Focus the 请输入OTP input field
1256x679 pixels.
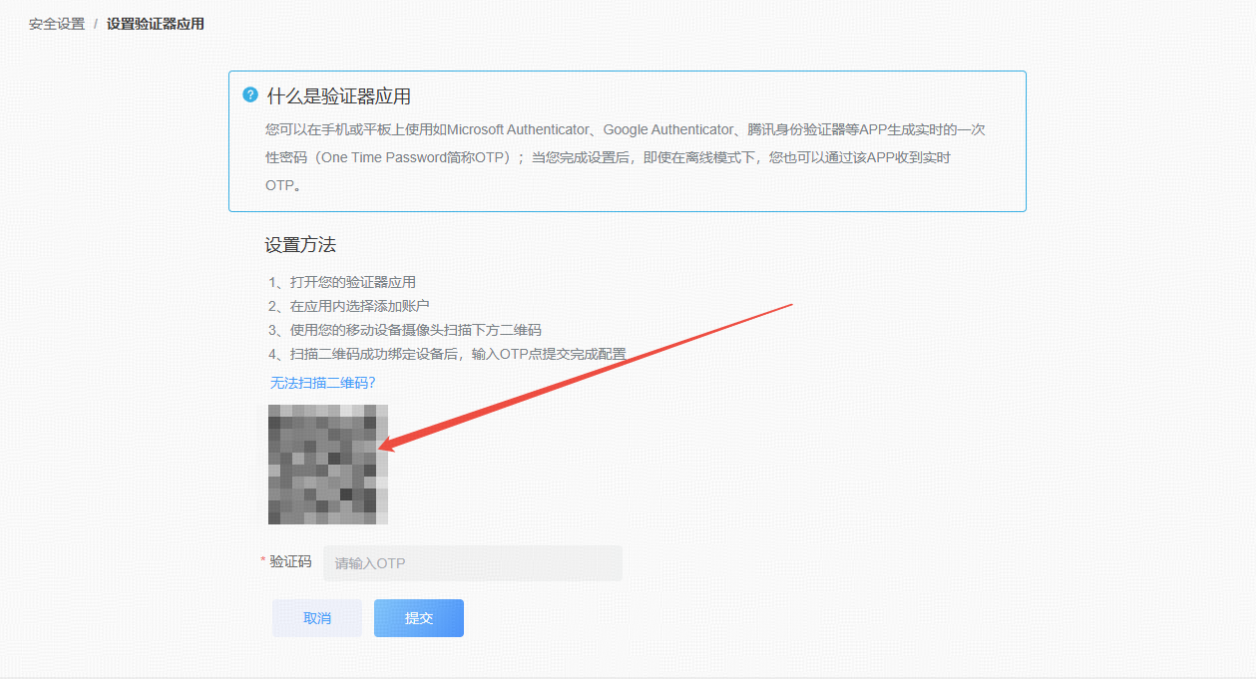472,563
